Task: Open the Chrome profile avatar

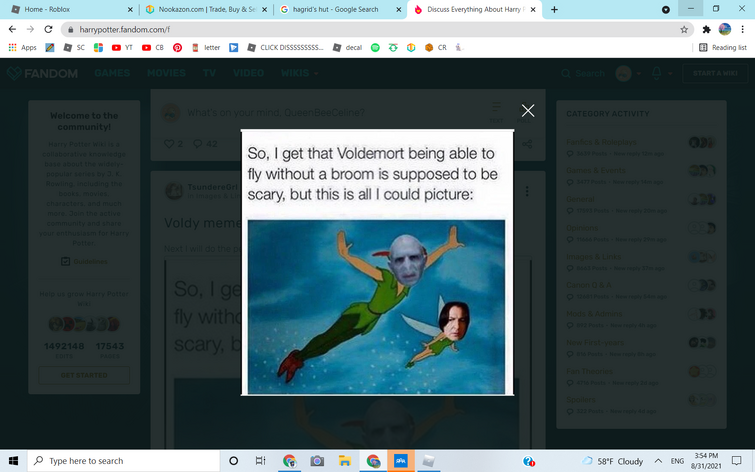Action: [x=724, y=29]
